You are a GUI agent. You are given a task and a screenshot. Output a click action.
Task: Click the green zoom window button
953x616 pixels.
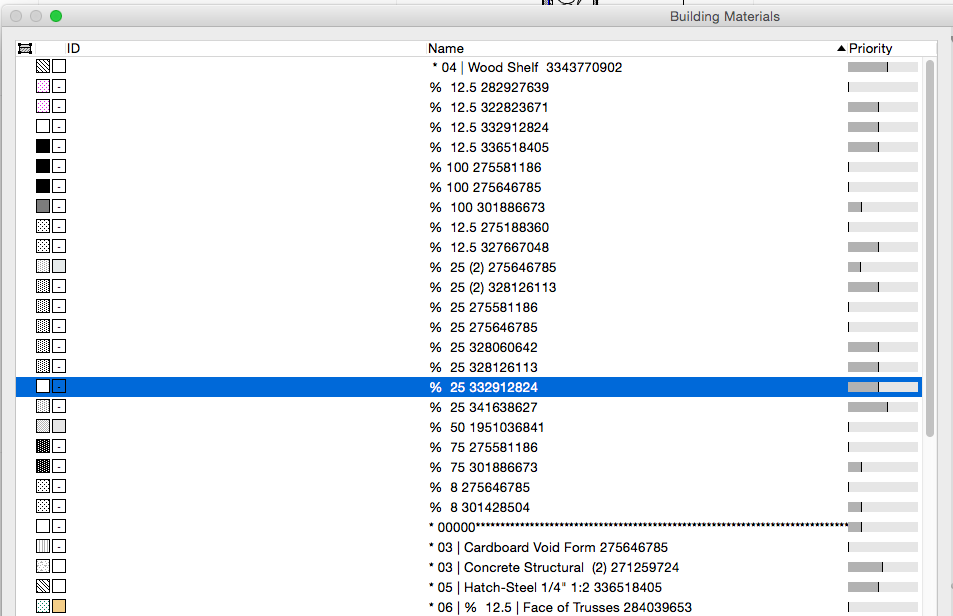point(56,16)
